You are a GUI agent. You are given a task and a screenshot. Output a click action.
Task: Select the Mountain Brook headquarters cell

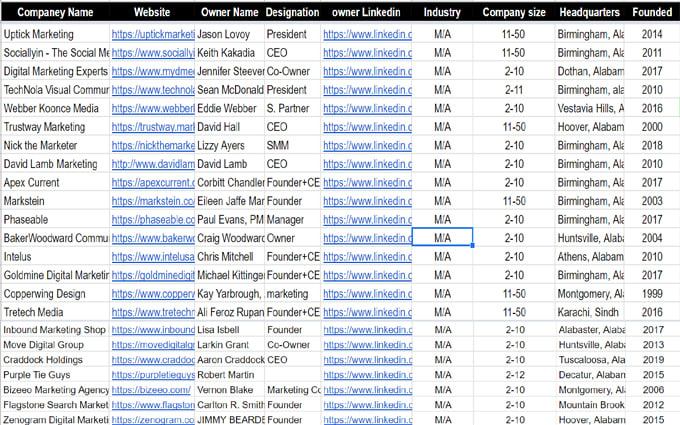589,405
